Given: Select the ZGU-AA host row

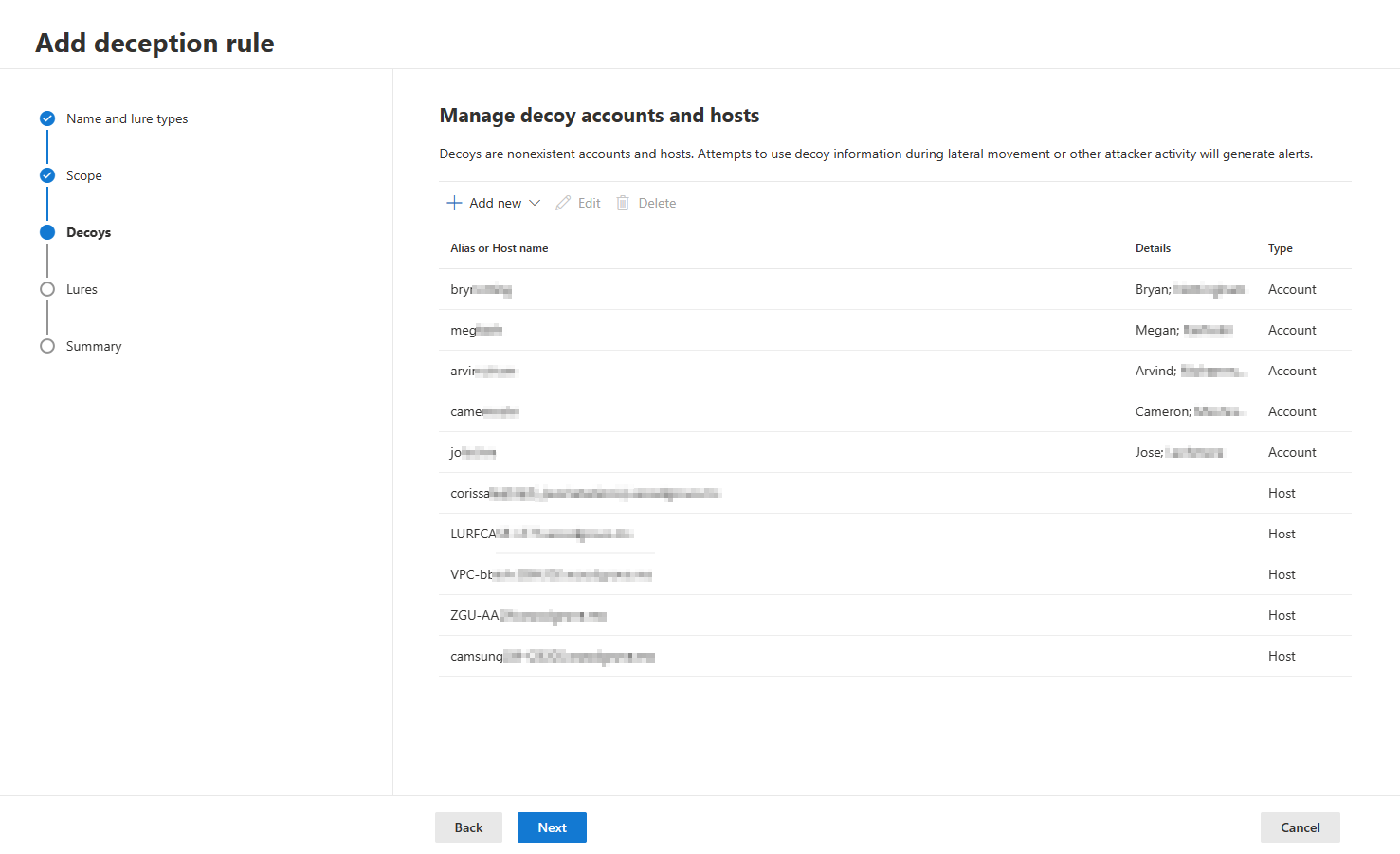Looking at the screenshot, I should pos(895,615).
